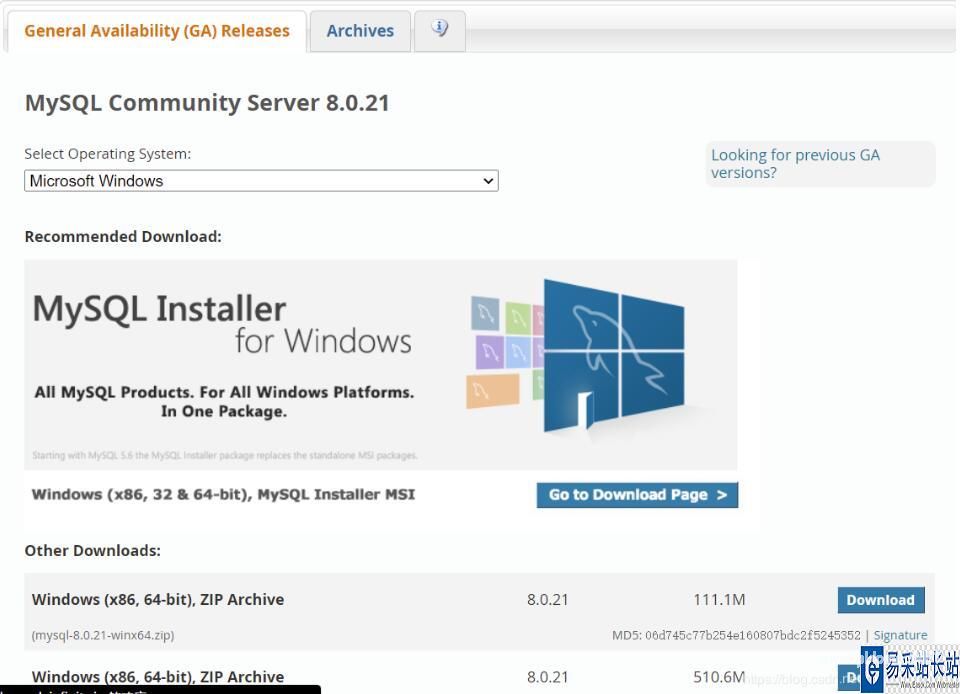Open the General Availability (GA) Releases tab

tap(157, 31)
